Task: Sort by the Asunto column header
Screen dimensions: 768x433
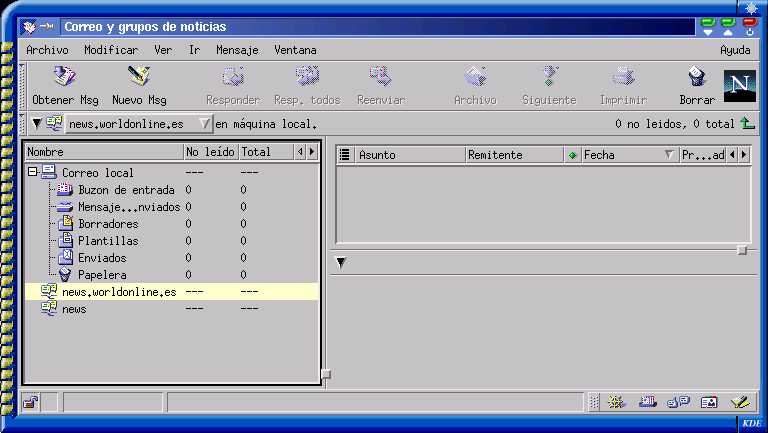Action: tap(409, 155)
